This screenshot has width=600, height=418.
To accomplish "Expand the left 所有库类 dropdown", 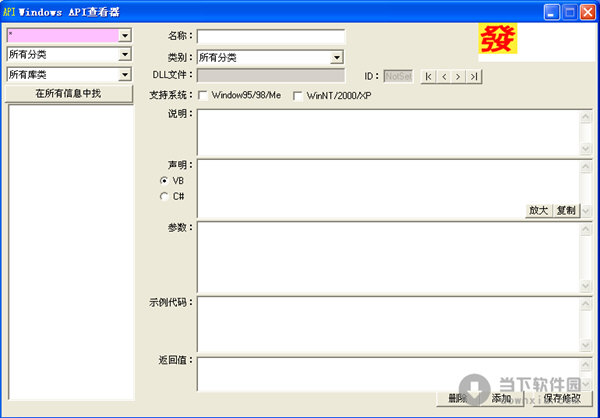I will pyautogui.click(x=125, y=74).
